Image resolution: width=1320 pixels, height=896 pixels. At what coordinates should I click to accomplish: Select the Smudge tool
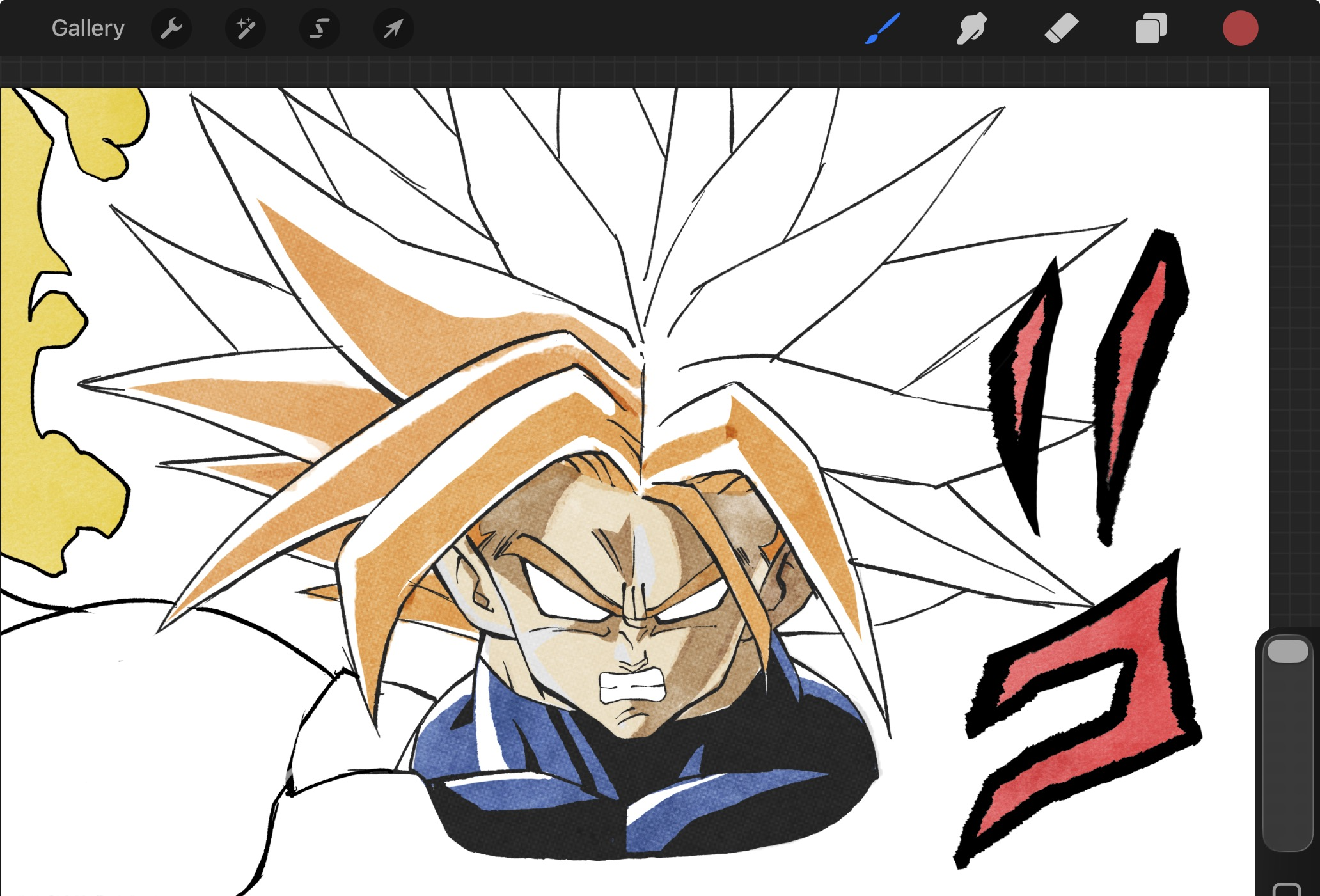click(x=972, y=28)
